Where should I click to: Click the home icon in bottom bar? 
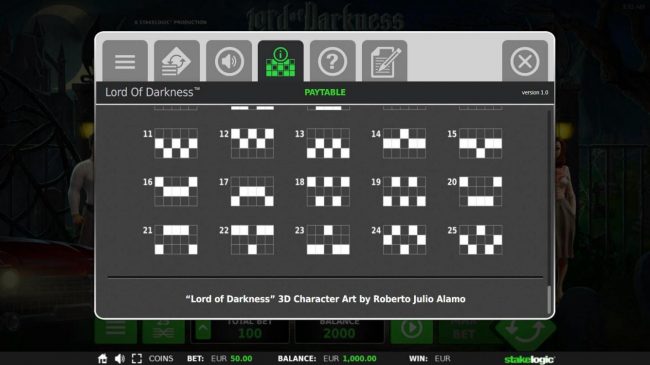[x=102, y=358]
